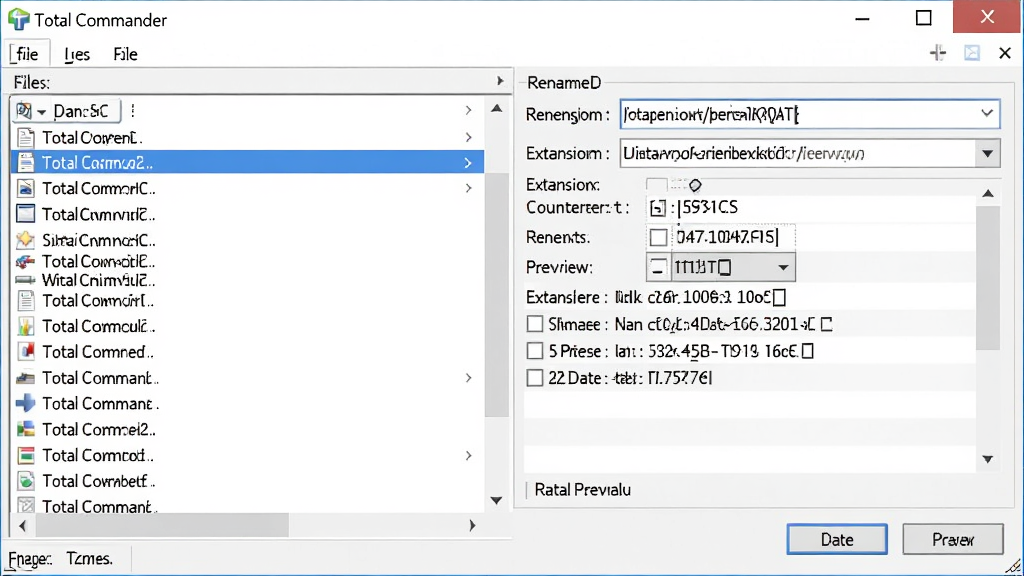Click star icon beside 'SimaiCnmndiC..'
This screenshot has width=1024, height=576.
pos(25,240)
